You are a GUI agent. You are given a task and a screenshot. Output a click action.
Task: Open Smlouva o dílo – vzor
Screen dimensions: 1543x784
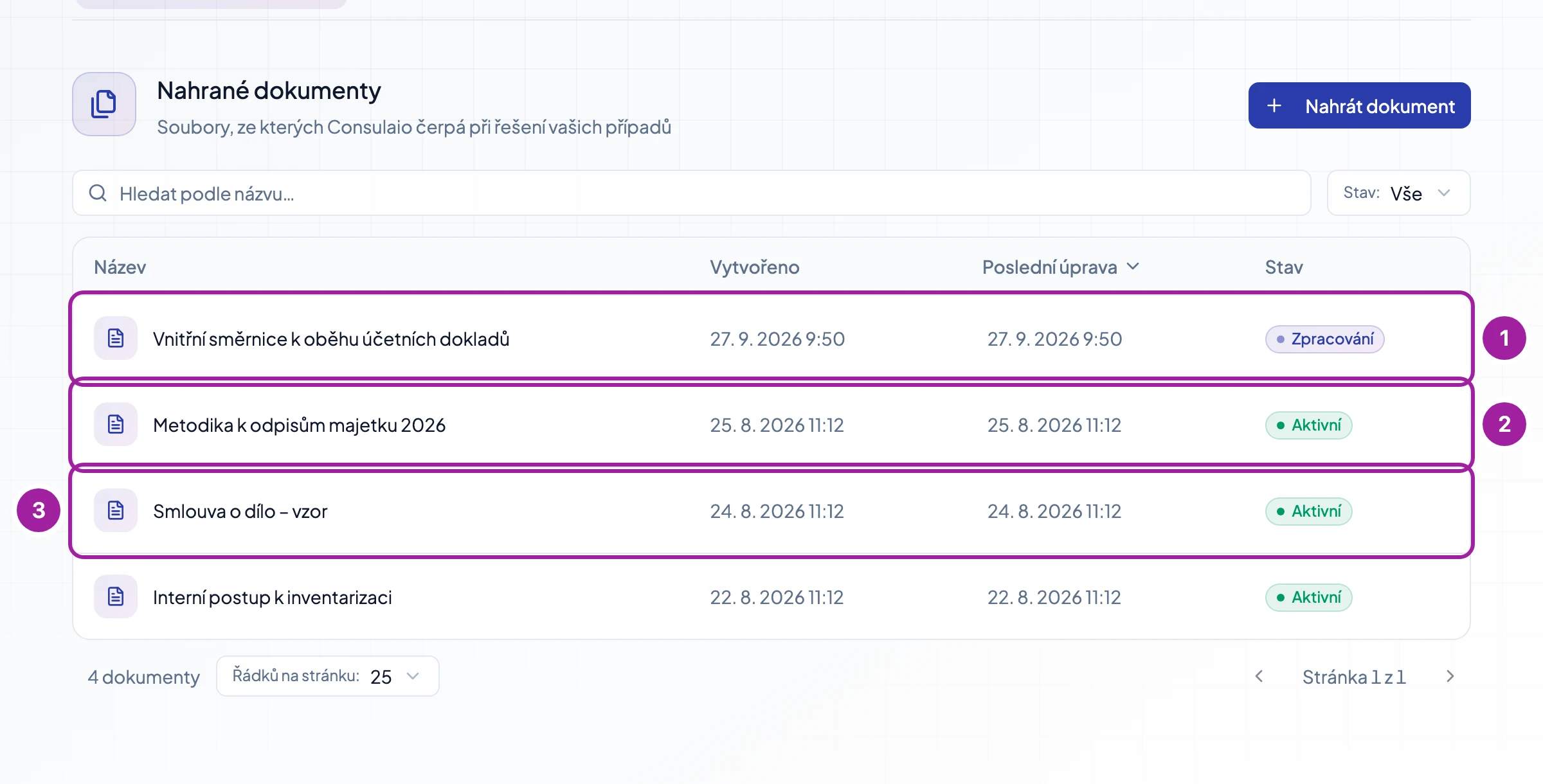(240, 511)
